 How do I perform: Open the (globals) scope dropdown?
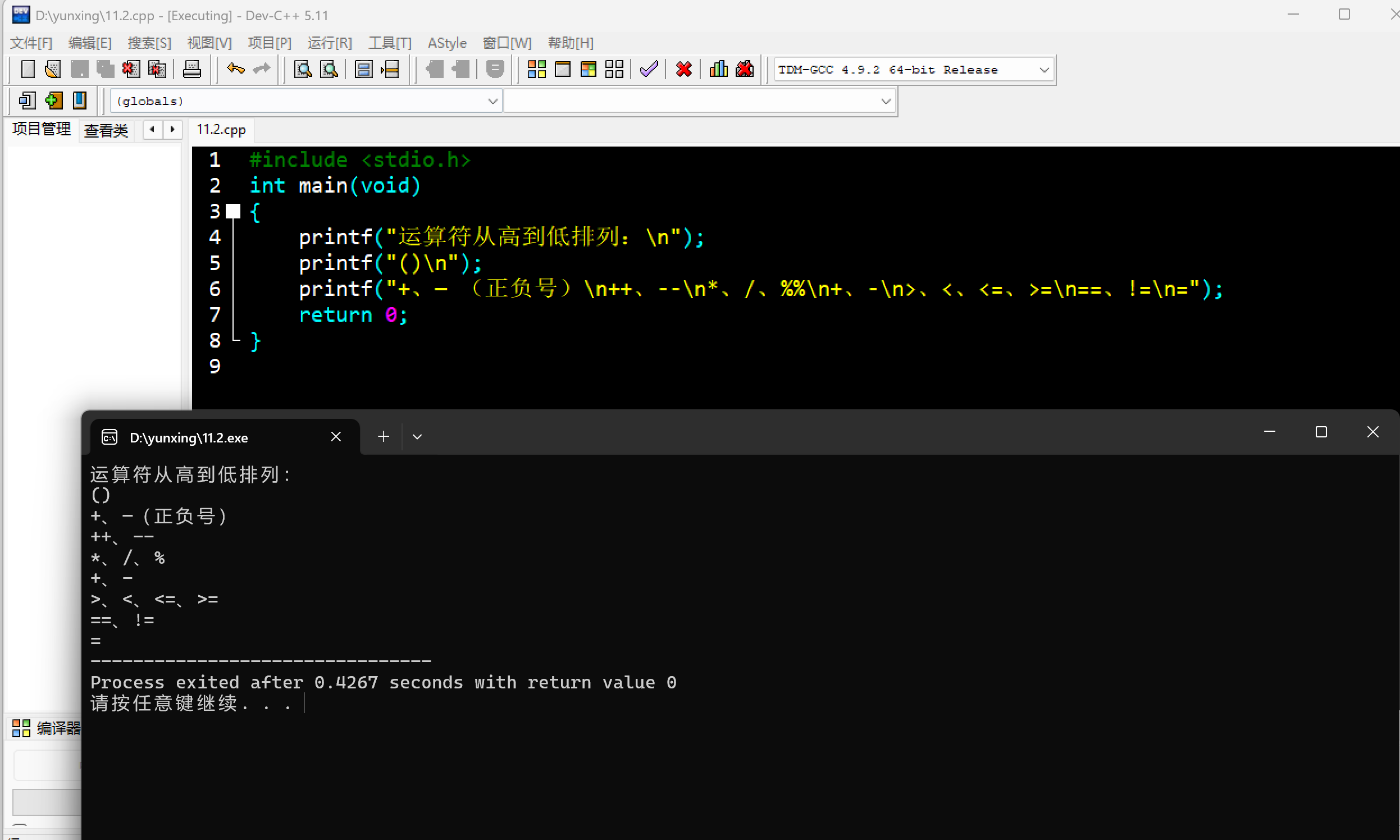point(492,101)
